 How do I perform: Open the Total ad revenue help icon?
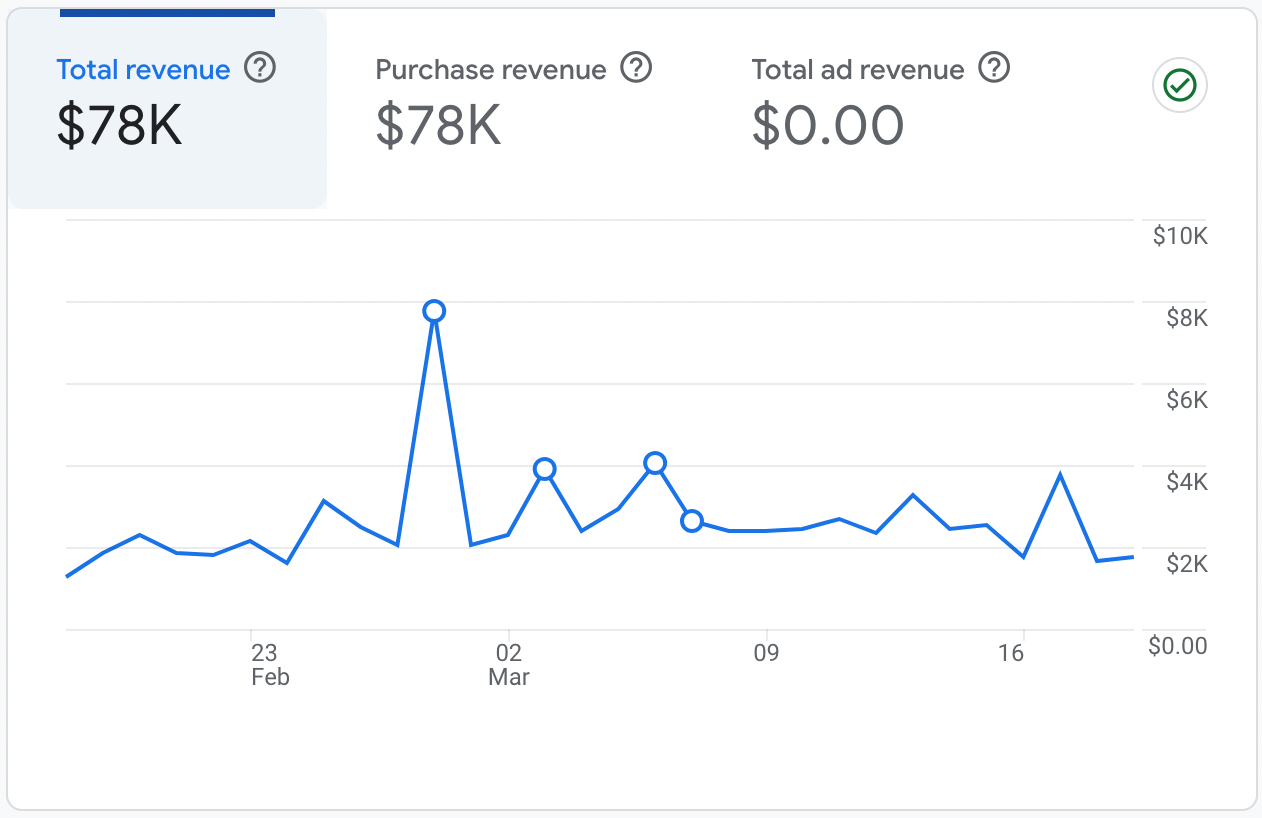(995, 69)
